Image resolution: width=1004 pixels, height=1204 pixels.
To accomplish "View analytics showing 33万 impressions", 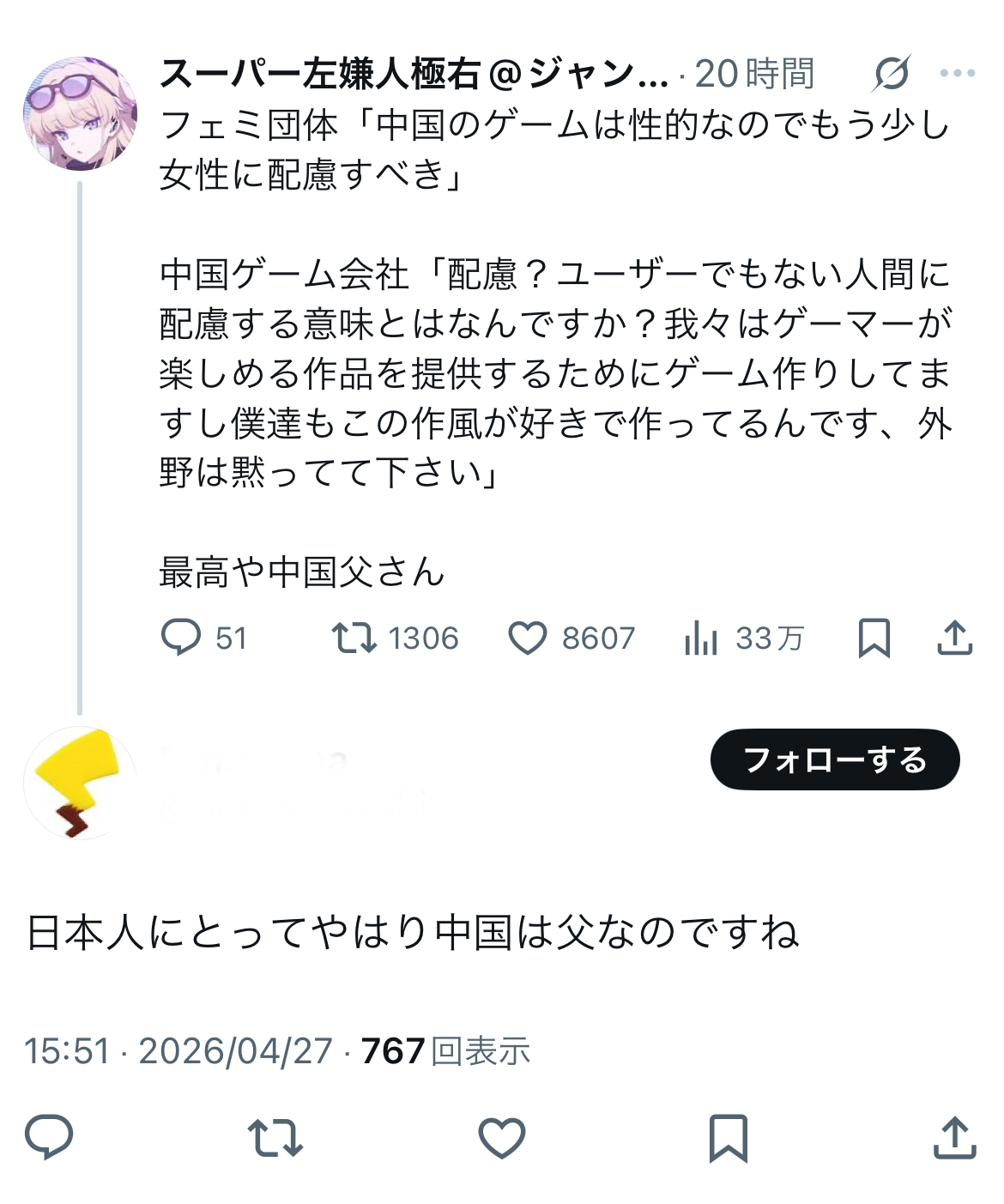I will coord(701,638).
